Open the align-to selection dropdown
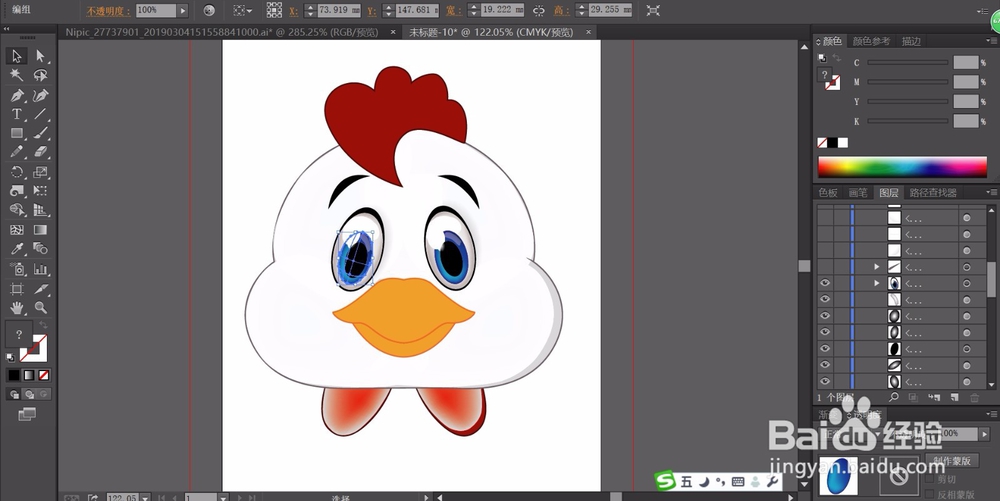The image size is (1000, 501). point(243,10)
